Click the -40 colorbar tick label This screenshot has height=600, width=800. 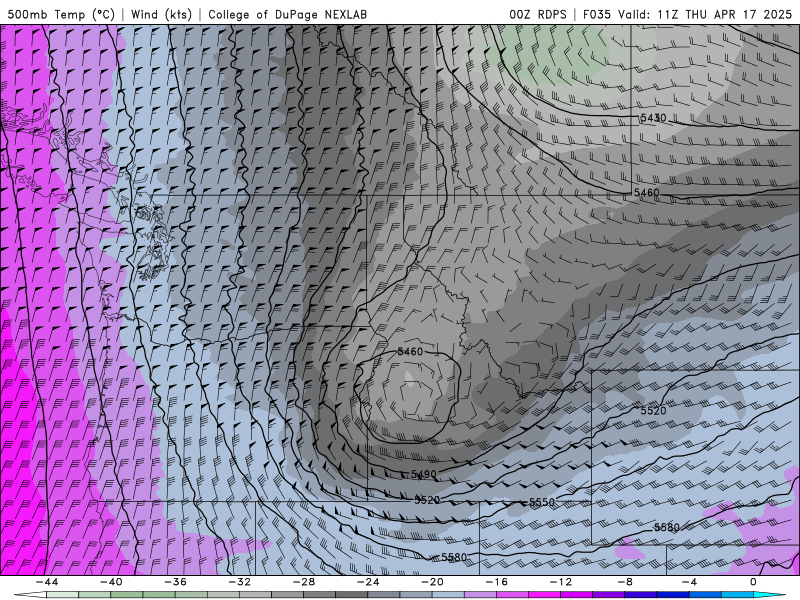coord(111,582)
